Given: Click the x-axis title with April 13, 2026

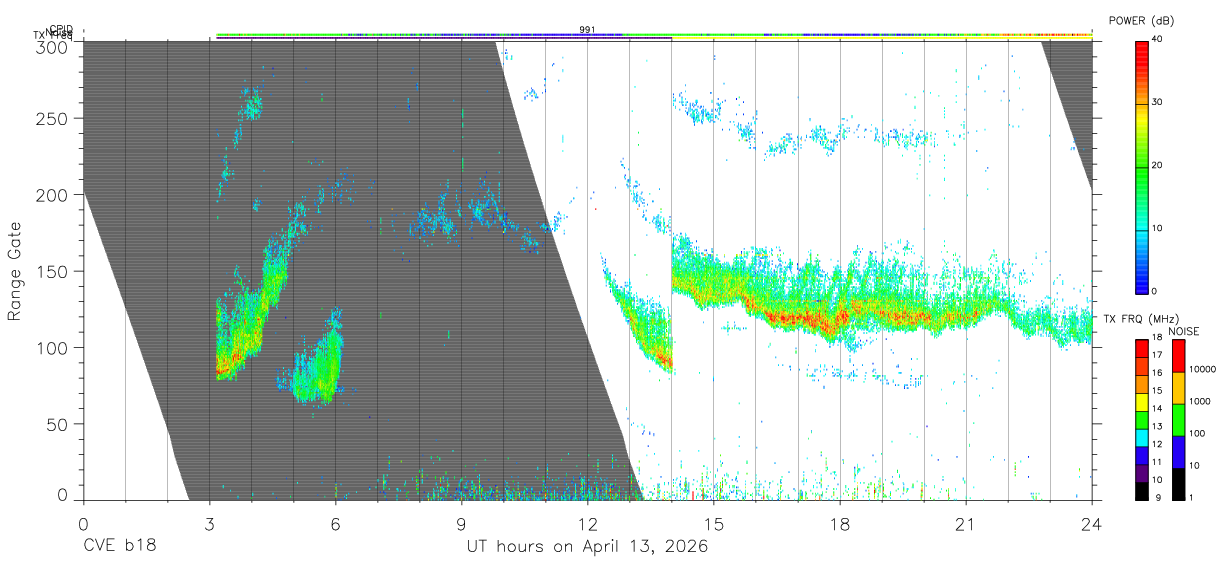Looking at the screenshot, I should tap(586, 547).
